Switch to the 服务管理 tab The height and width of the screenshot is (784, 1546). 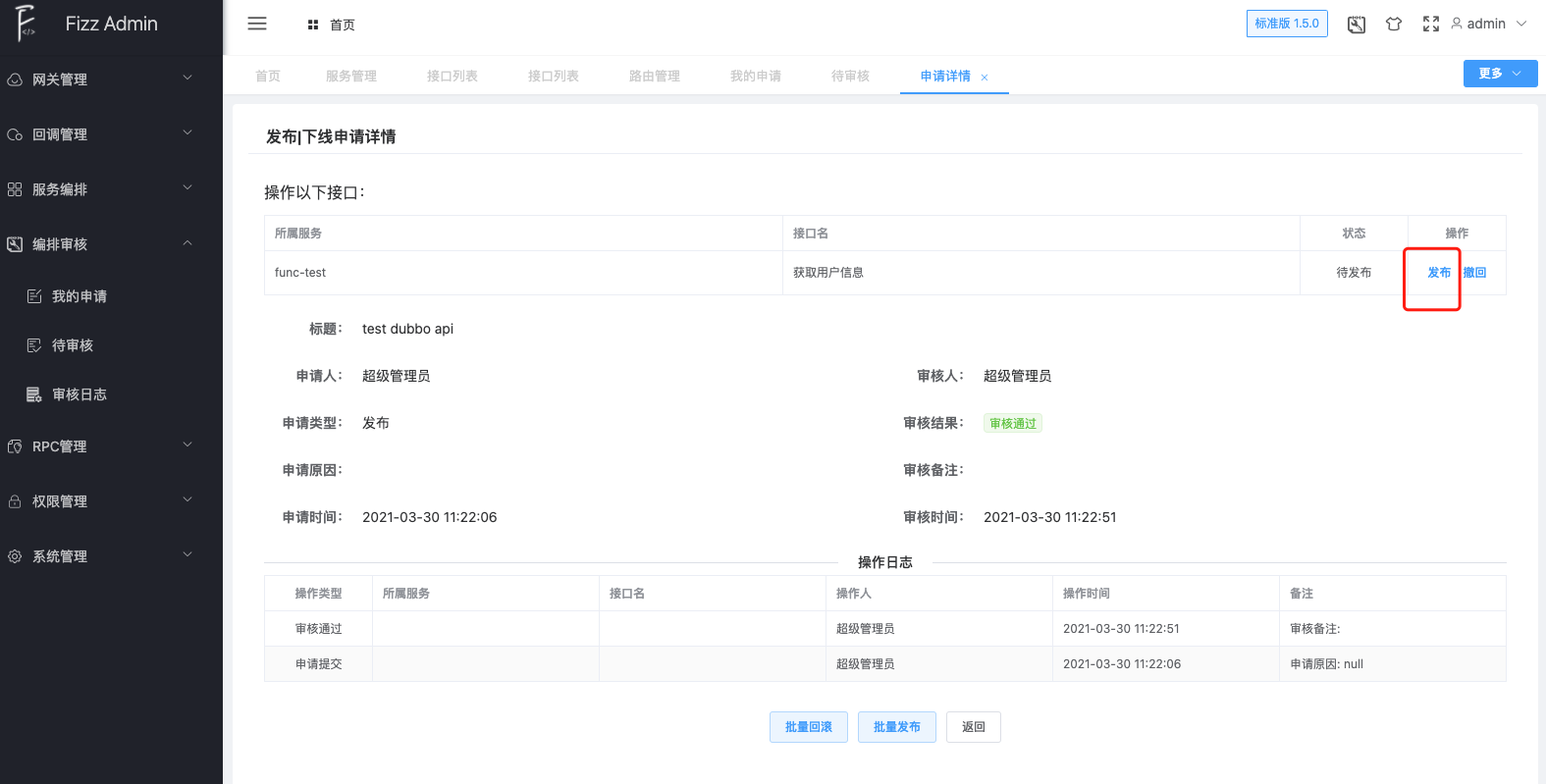coord(351,76)
